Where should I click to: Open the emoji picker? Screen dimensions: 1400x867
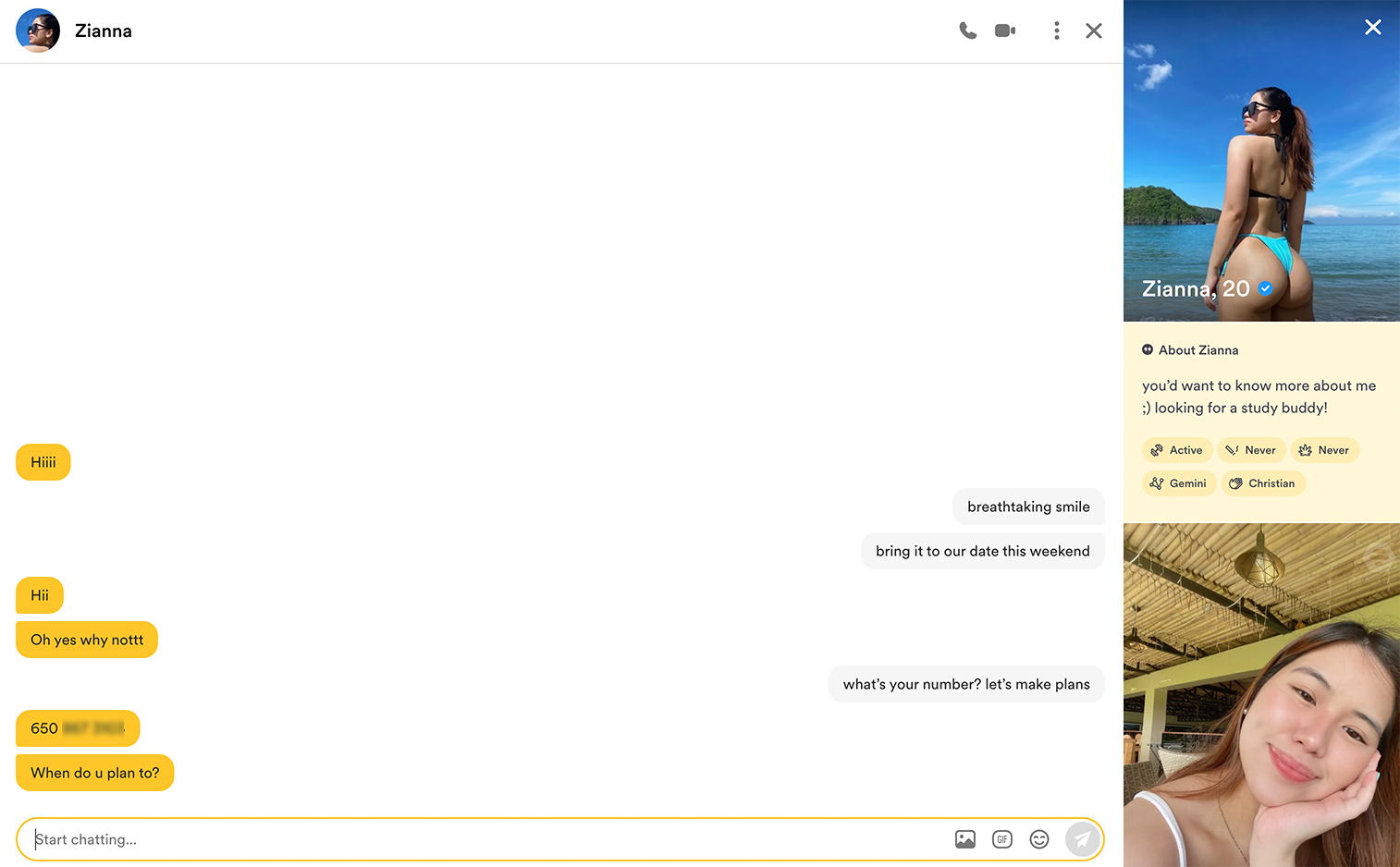pos(1039,839)
